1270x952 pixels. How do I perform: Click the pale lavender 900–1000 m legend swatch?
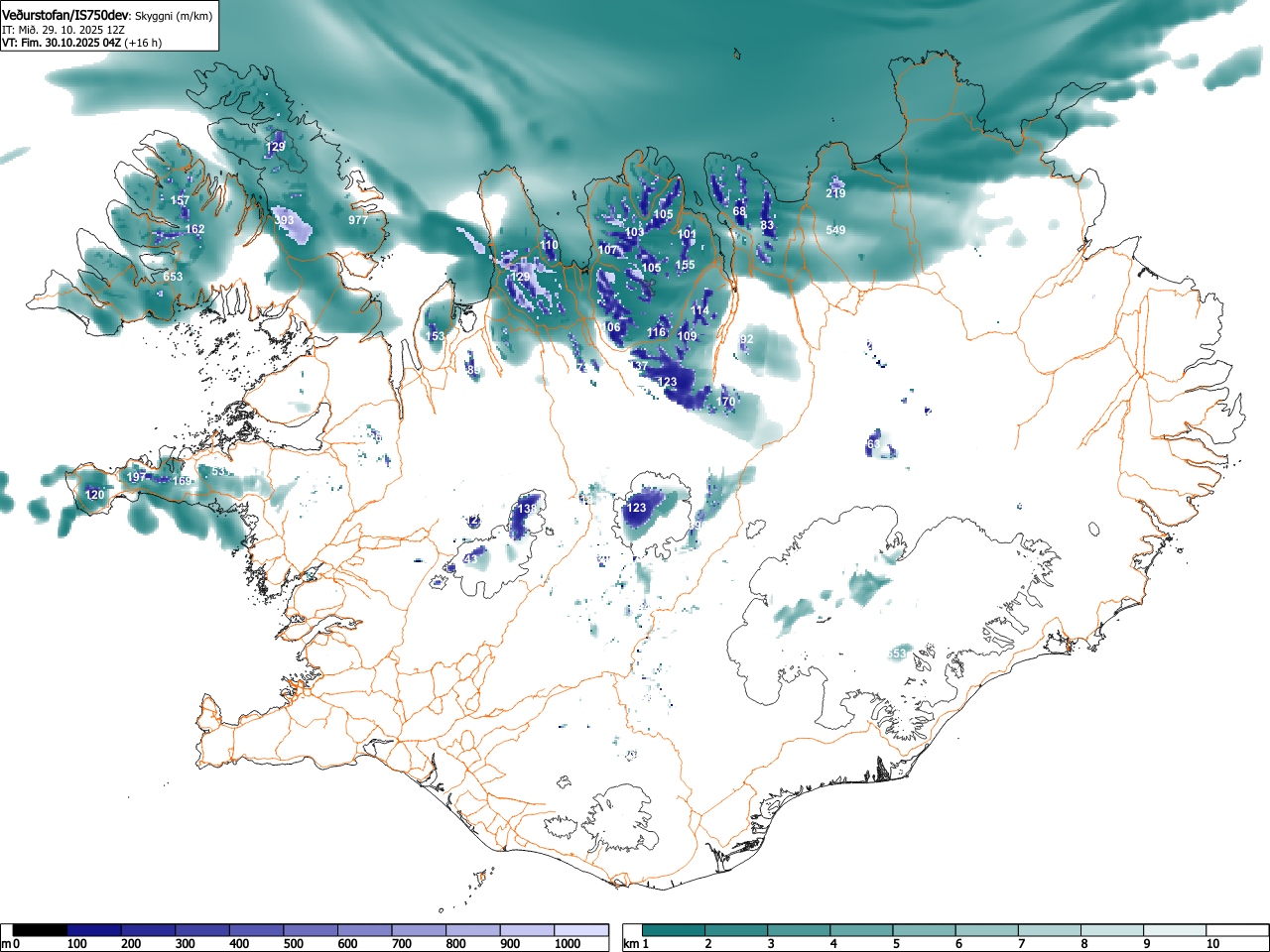527,930
